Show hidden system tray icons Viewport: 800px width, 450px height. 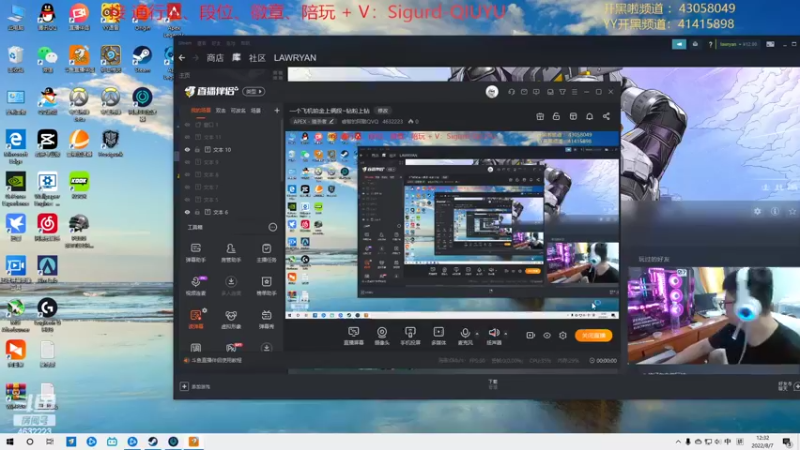[x=678, y=442]
